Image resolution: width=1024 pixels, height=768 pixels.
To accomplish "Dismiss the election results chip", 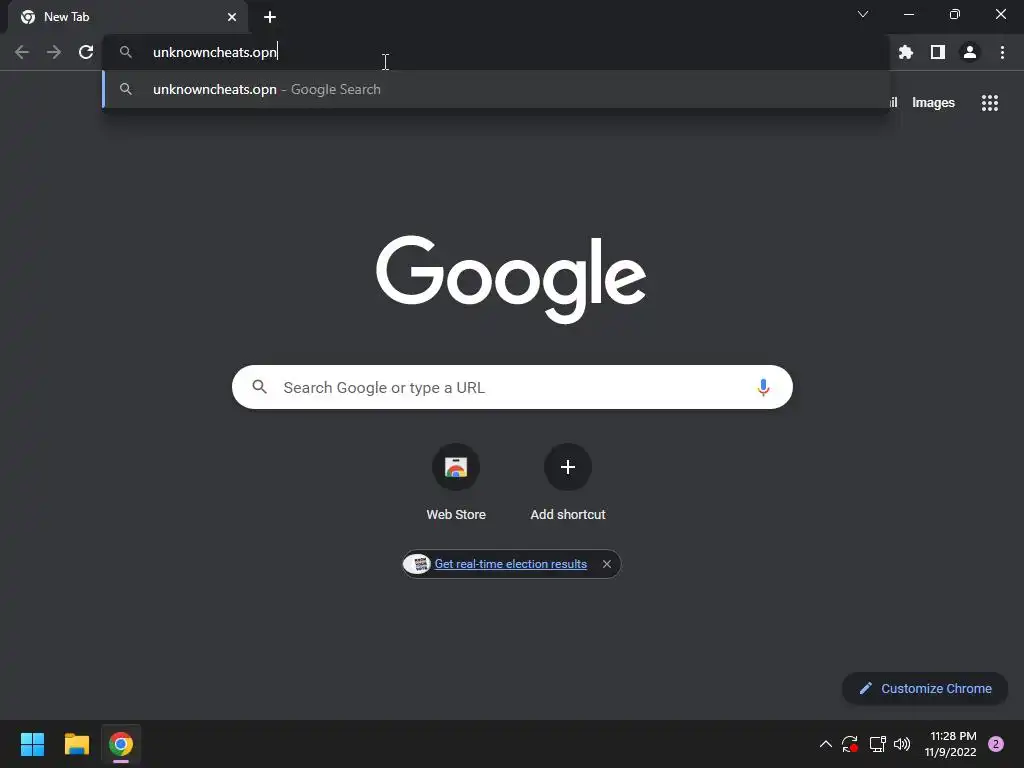I will coord(607,564).
